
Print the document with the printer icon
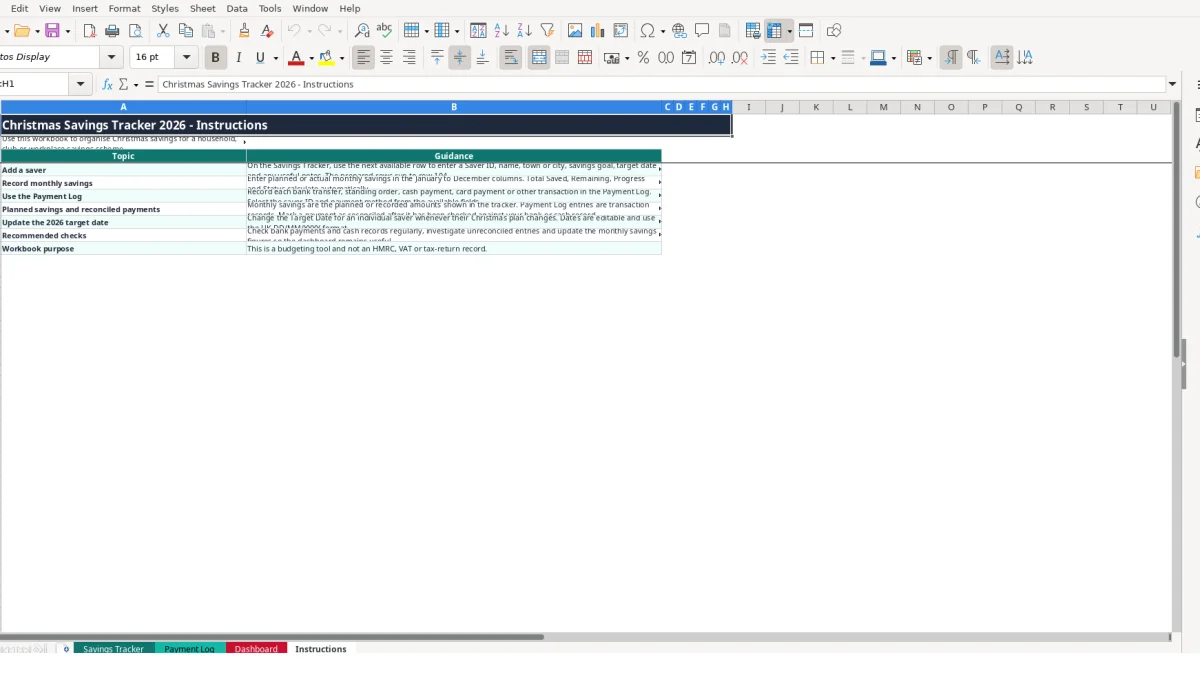pos(112,31)
